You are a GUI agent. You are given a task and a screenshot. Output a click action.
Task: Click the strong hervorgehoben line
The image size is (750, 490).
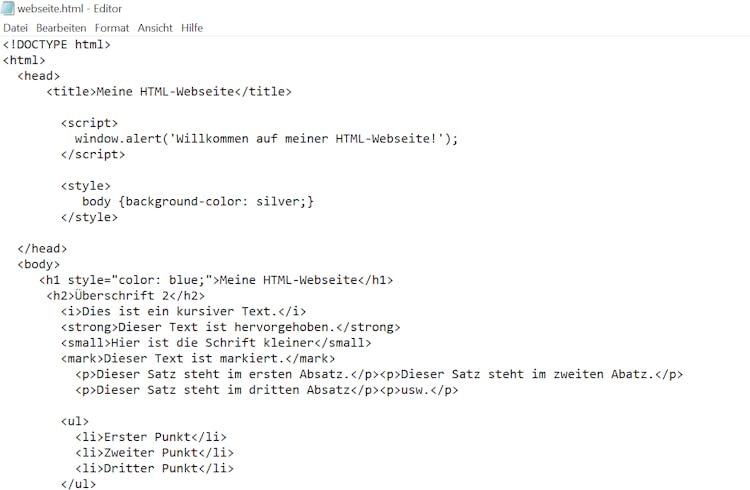[230, 327]
